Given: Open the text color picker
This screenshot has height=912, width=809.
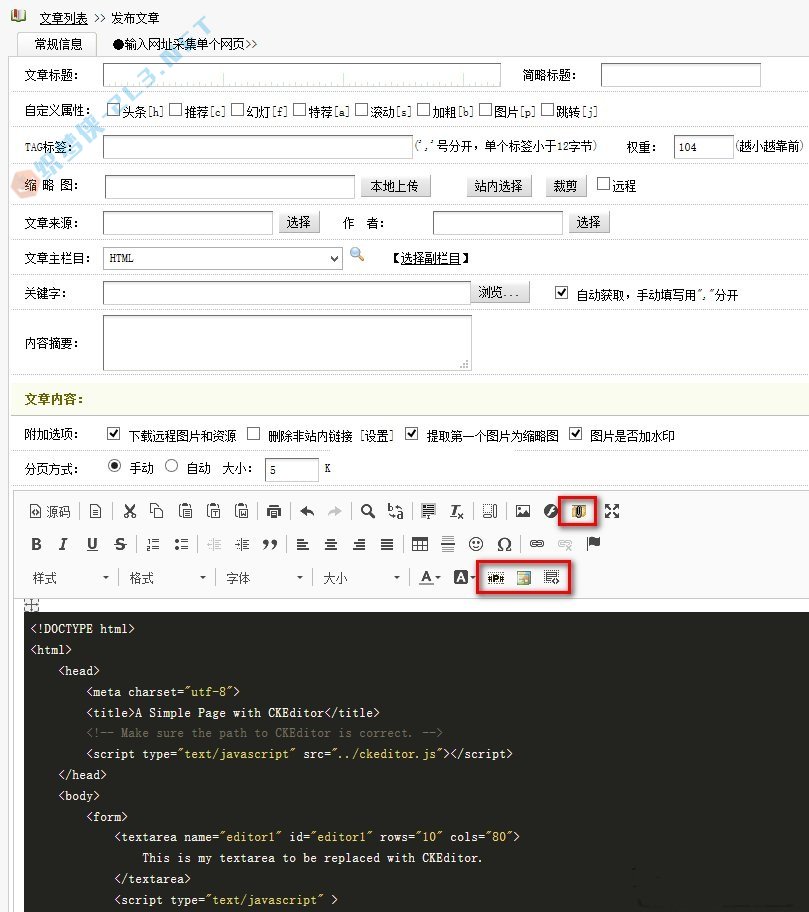Looking at the screenshot, I should pyautogui.click(x=430, y=578).
